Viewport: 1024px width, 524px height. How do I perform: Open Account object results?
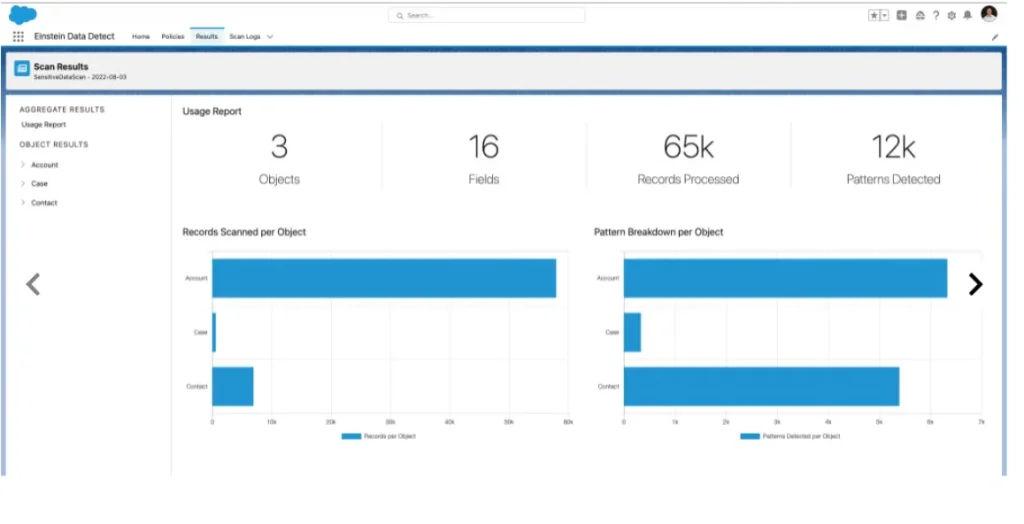click(x=44, y=165)
